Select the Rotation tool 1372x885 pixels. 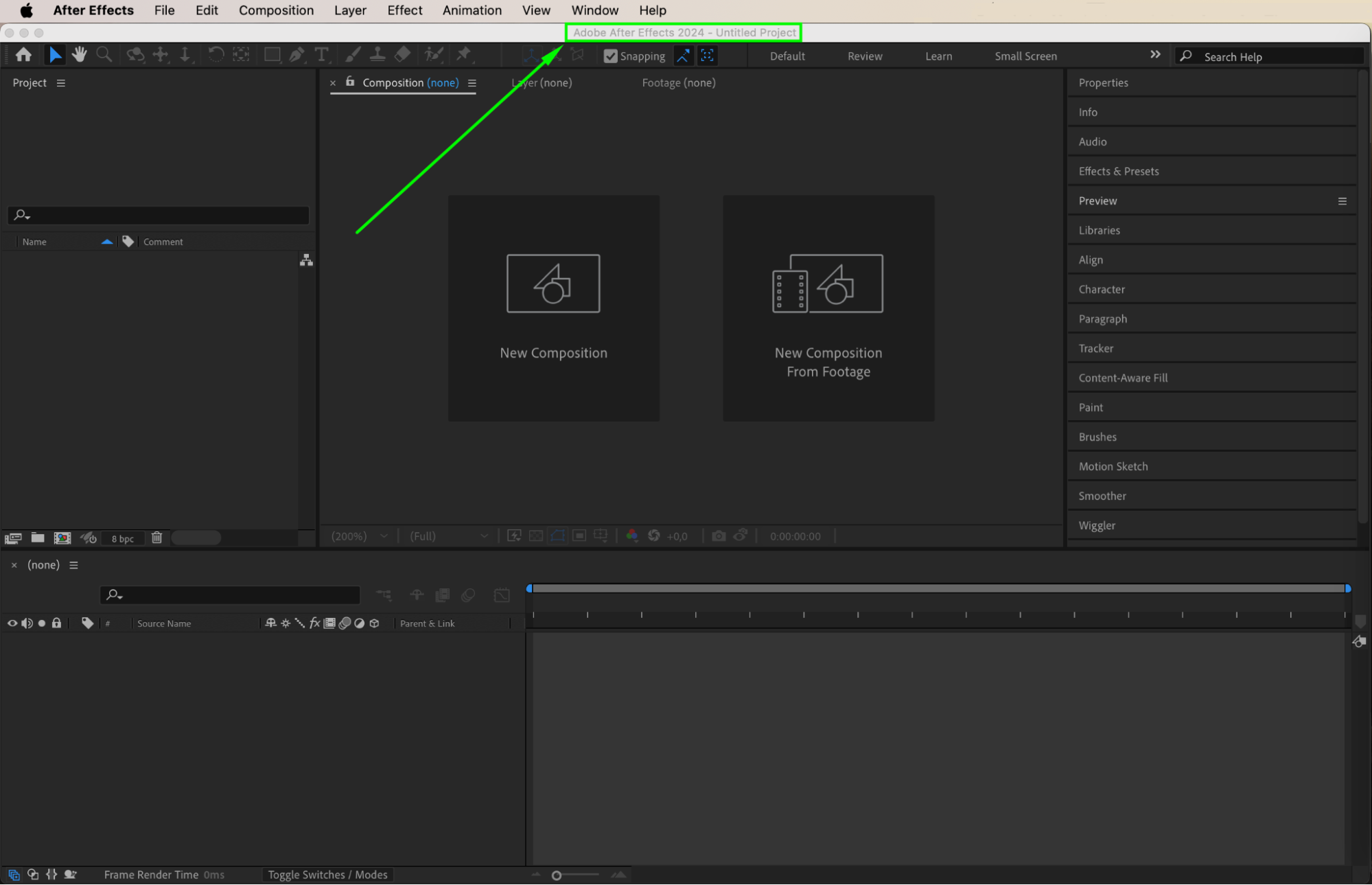pos(216,55)
